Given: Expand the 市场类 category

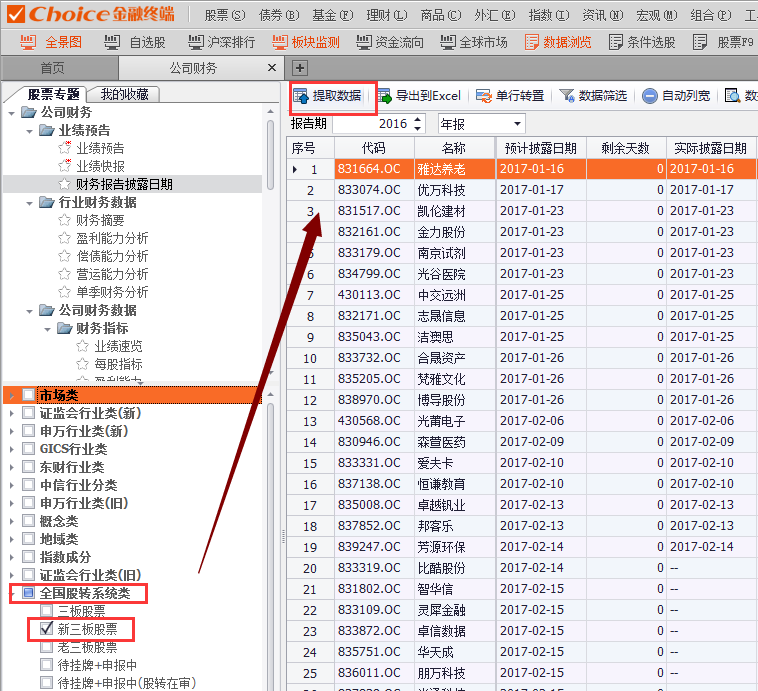Looking at the screenshot, I should [12, 396].
